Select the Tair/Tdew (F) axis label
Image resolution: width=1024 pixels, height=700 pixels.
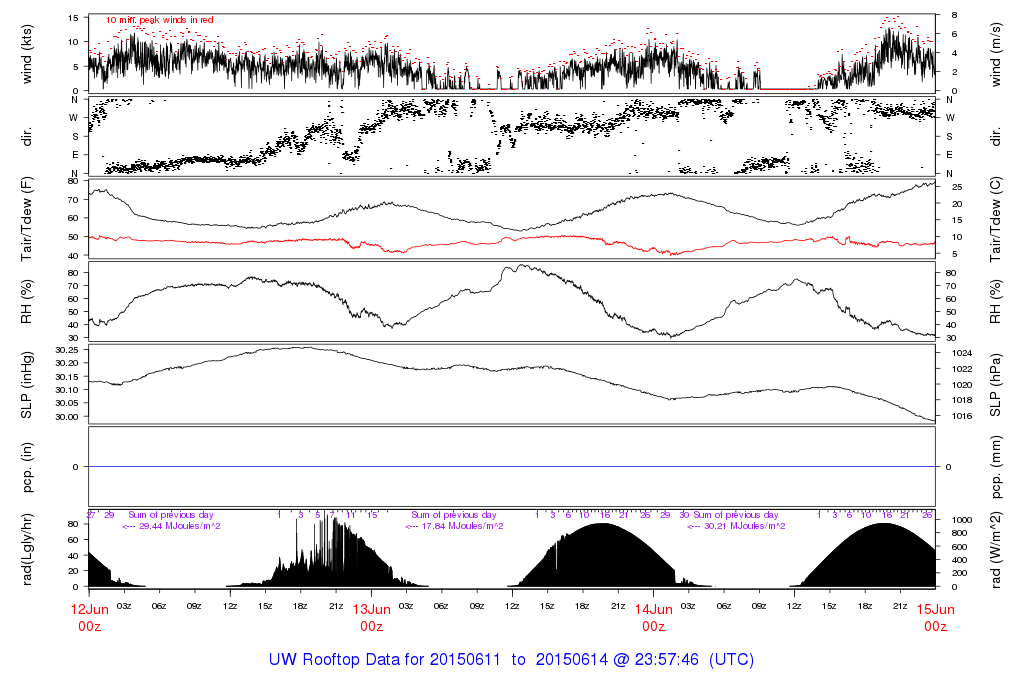pyautogui.click(x=28, y=220)
